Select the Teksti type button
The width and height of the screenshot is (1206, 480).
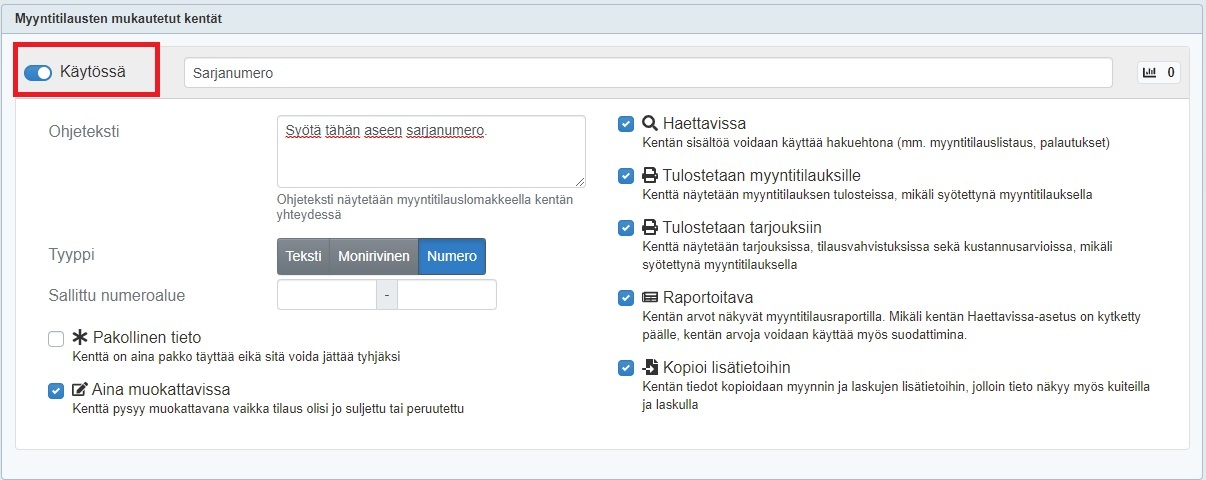tap(303, 256)
